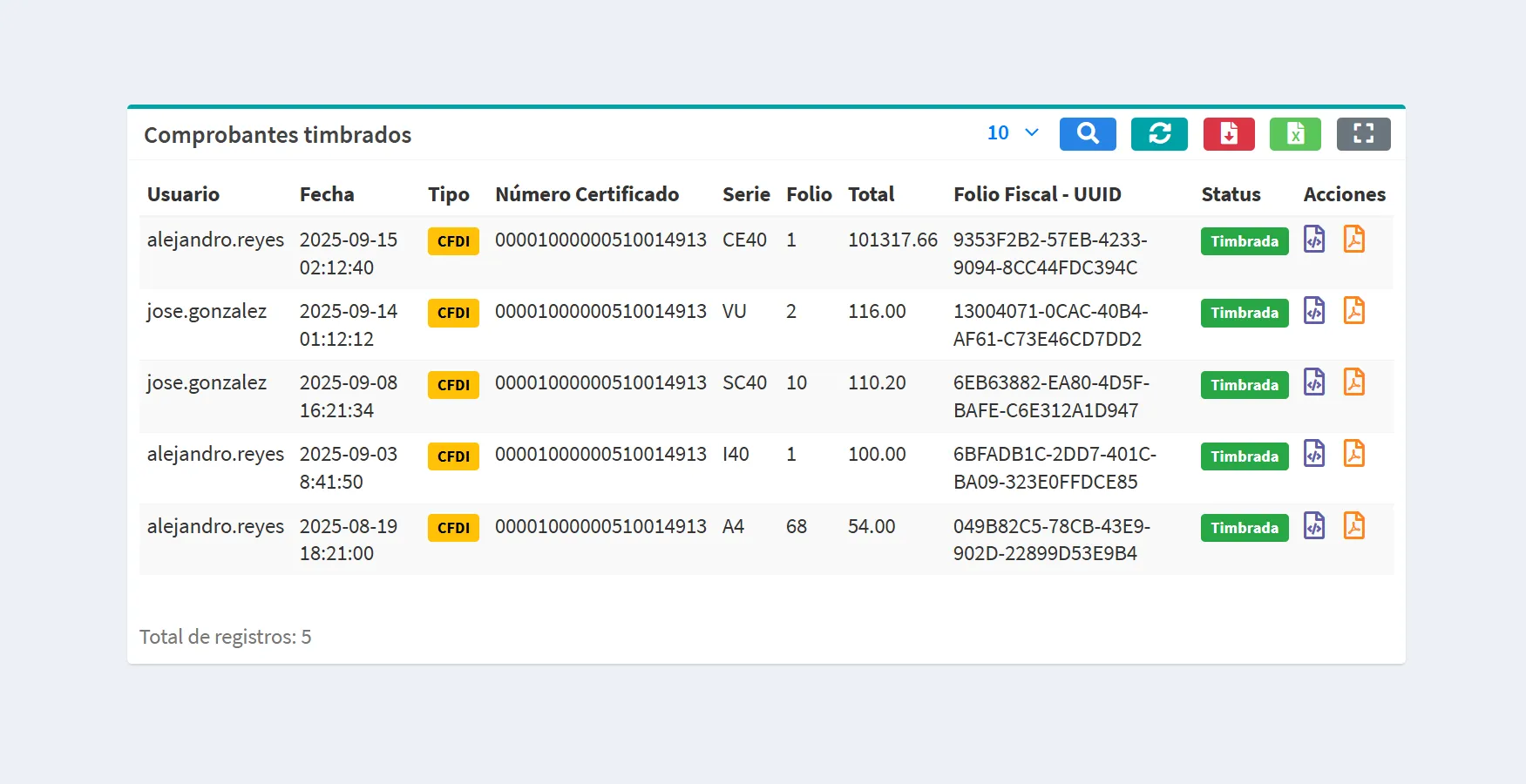This screenshot has height=784, width=1526.
Task: Click CFDI badge in the 2025-09-08 row
Action: click(x=453, y=385)
